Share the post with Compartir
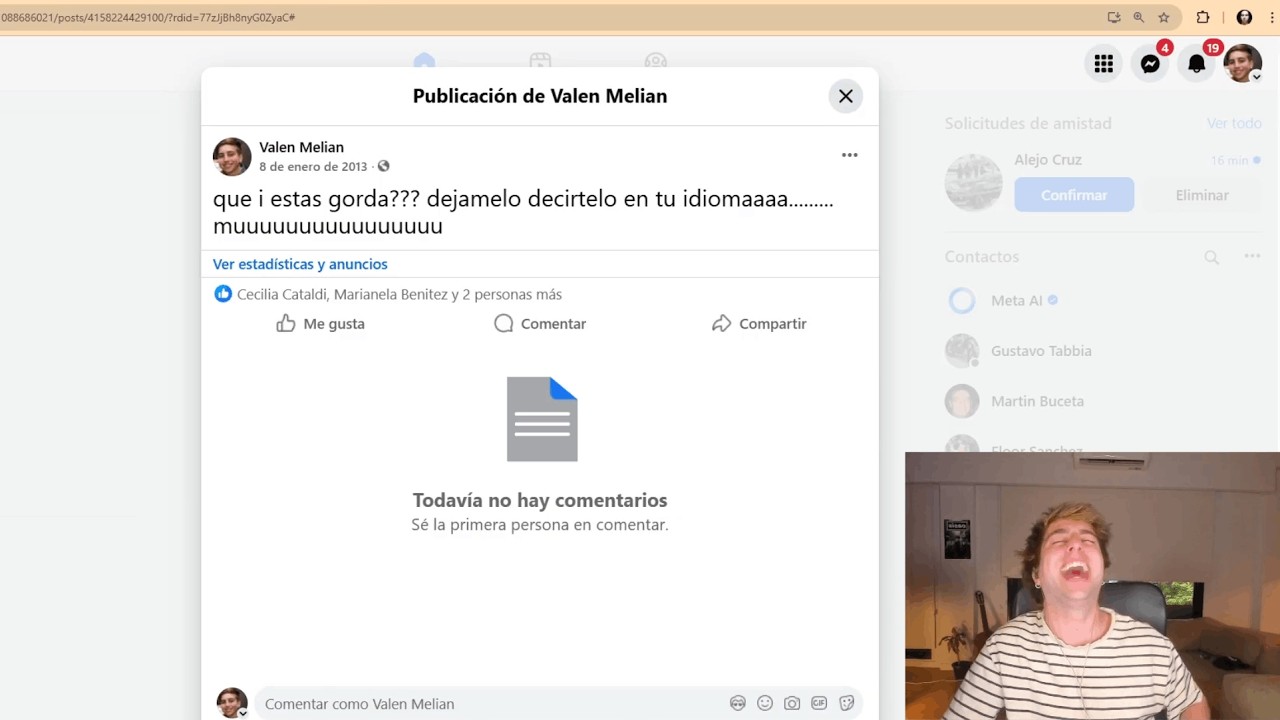Image resolution: width=1280 pixels, height=720 pixels. [x=759, y=324]
